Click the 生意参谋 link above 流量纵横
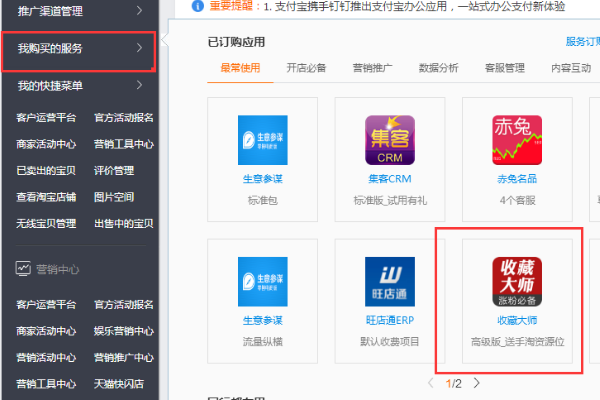Screen dimensions: 600x400 coord(262,320)
